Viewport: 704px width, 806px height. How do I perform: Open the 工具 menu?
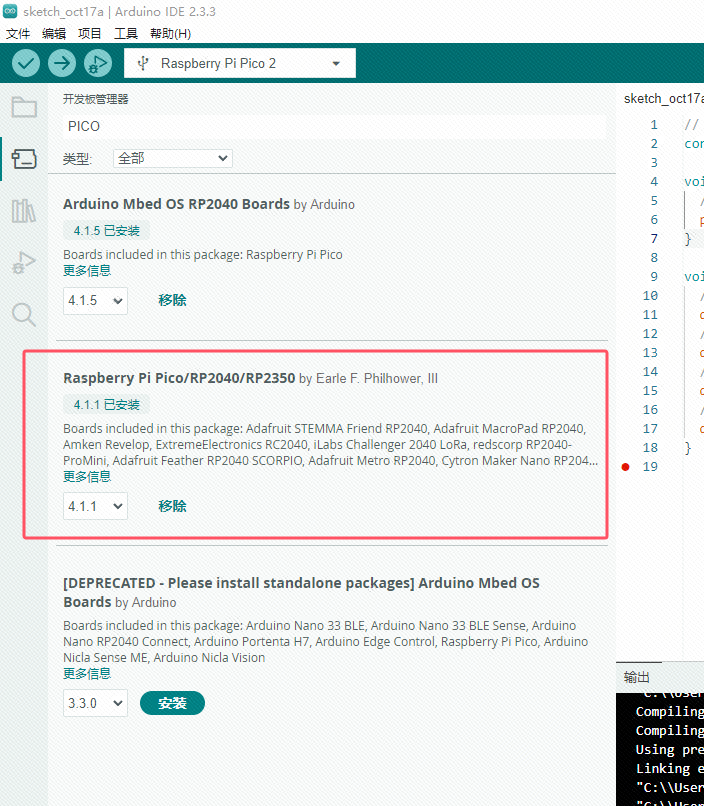coord(126,33)
